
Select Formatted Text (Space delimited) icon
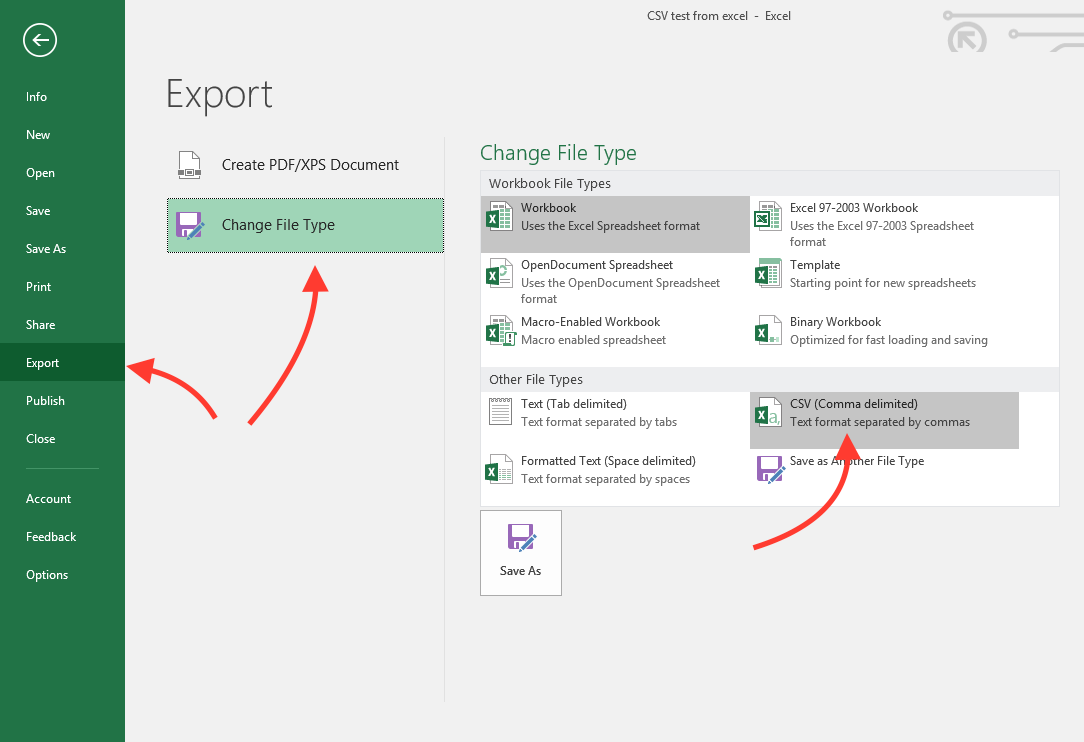point(499,469)
